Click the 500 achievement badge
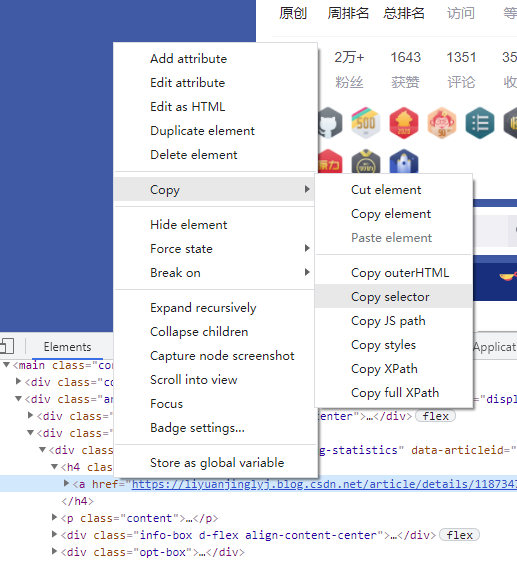Screen dimensions: 517x561 [x=366, y=123]
